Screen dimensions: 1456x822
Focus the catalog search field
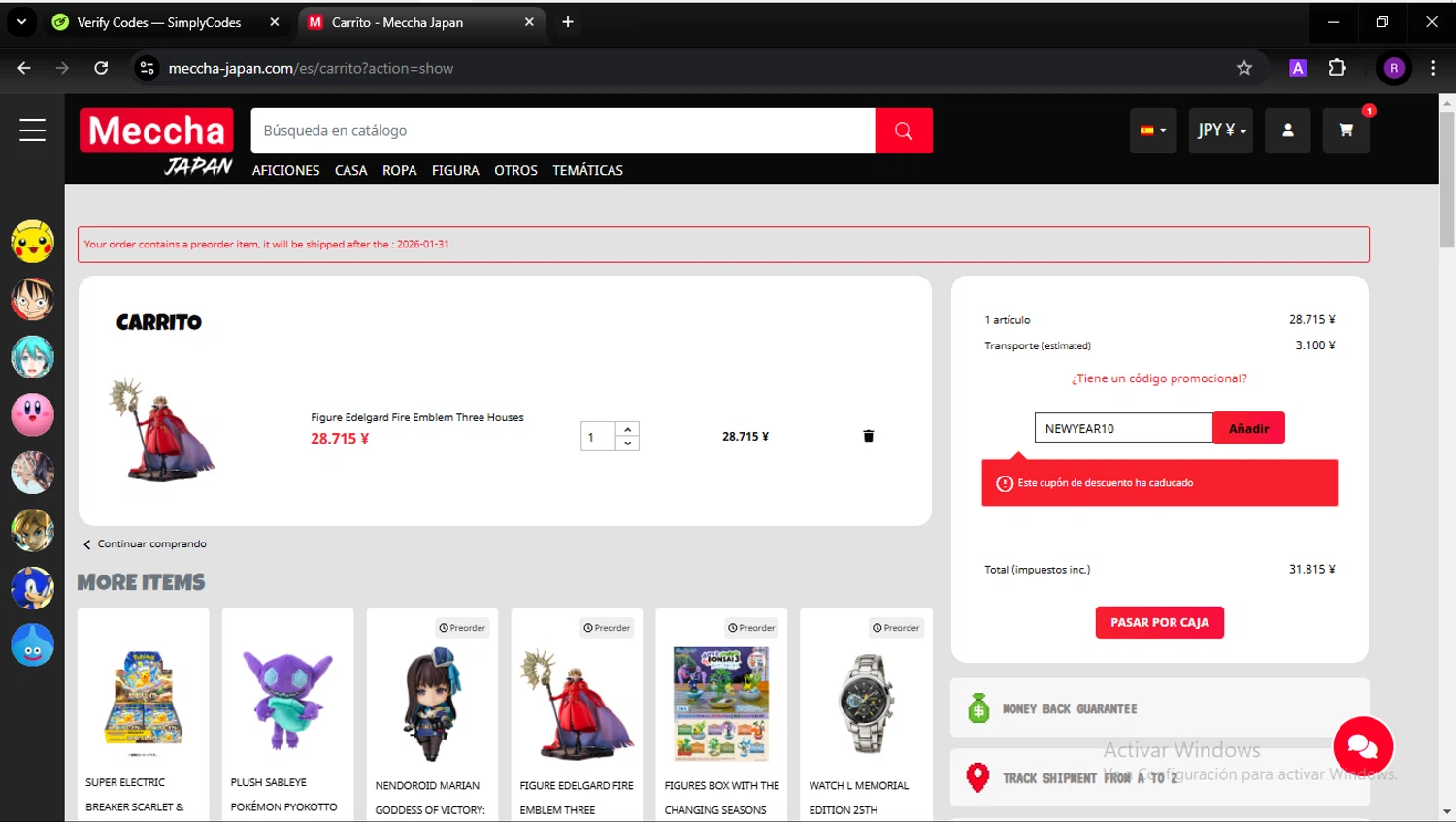(563, 130)
